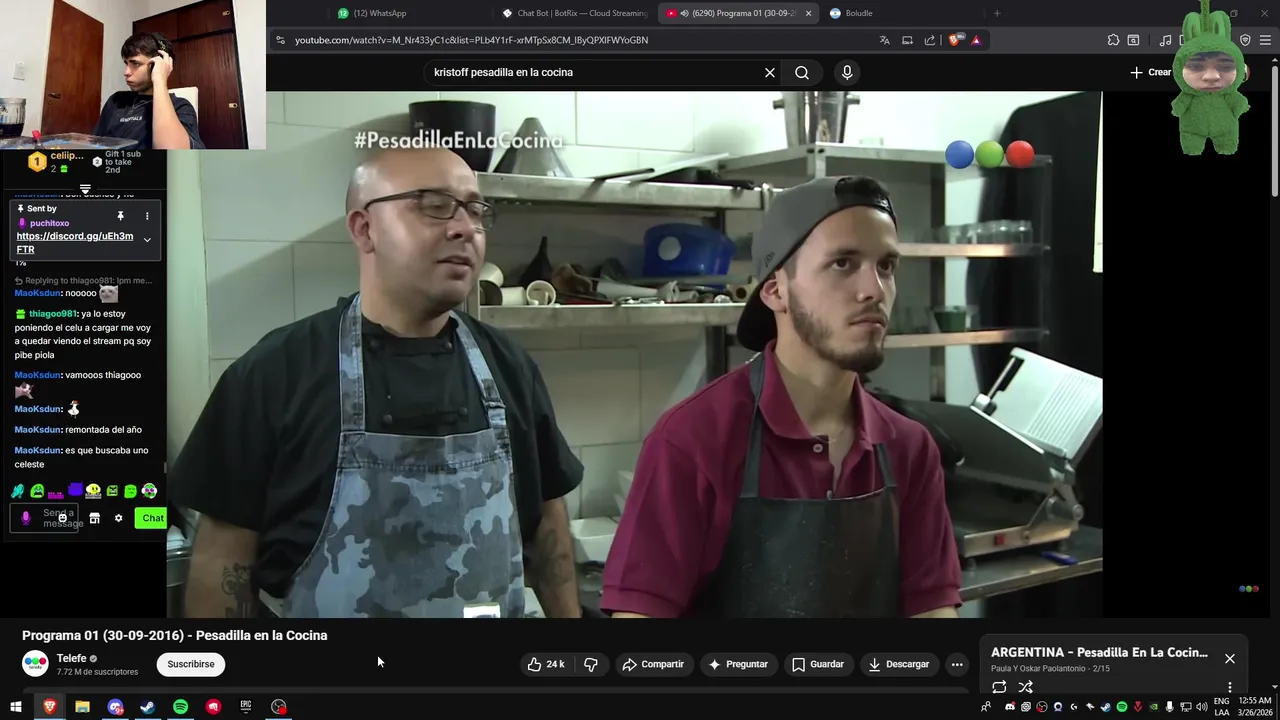Toggle playlist loop icon
Image resolution: width=1280 pixels, height=720 pixels.
999,687
